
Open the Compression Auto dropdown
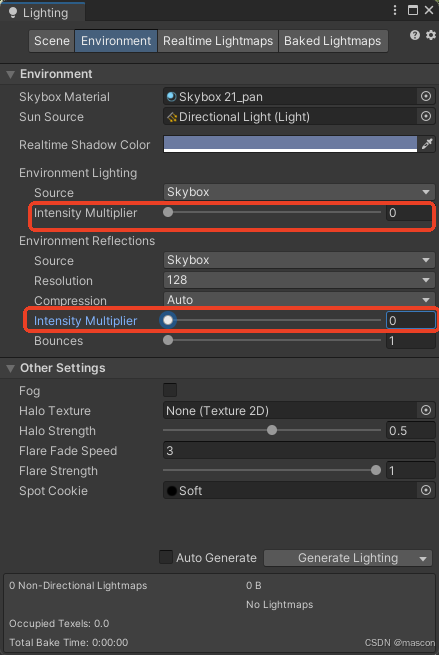point(299,300)
